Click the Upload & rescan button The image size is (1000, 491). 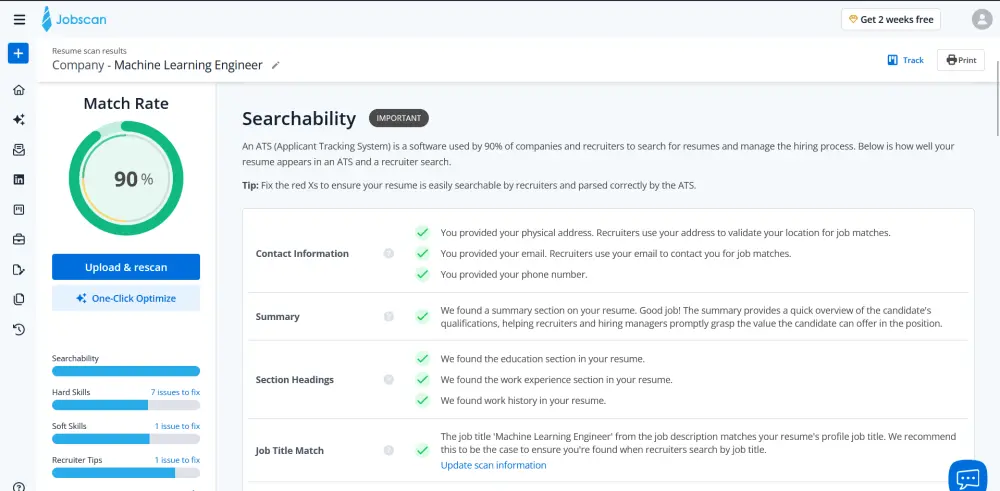(x=126, y=267)
